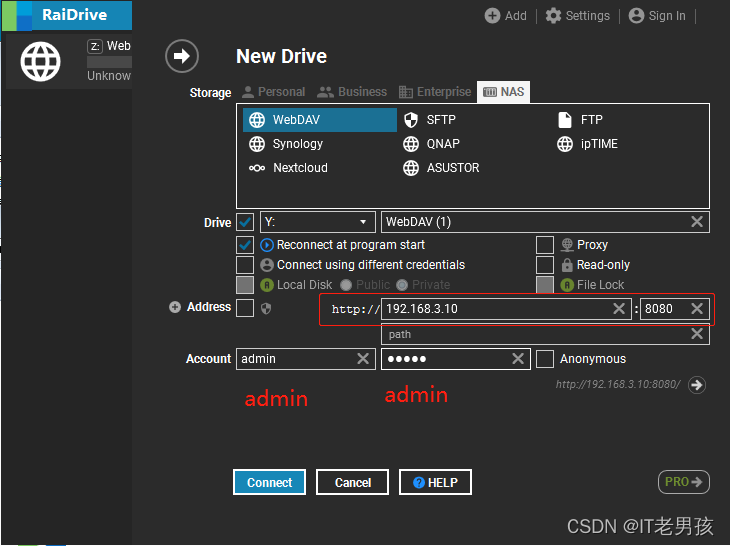730x546 pixels.
Task: Clear the 192.168.3.10 address field
Action: [619, 309]
